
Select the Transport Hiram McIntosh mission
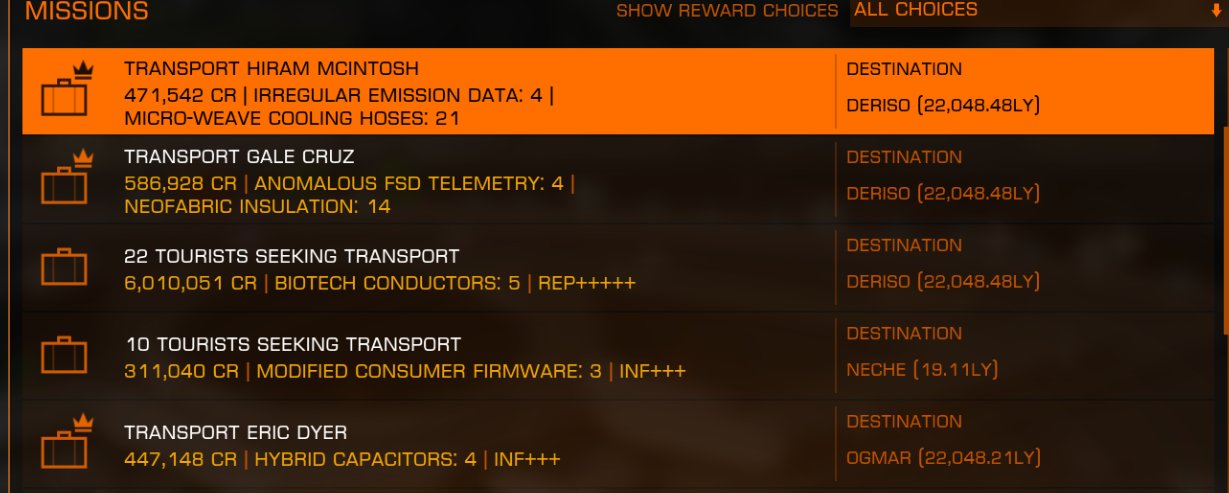(x=618, y=91)
